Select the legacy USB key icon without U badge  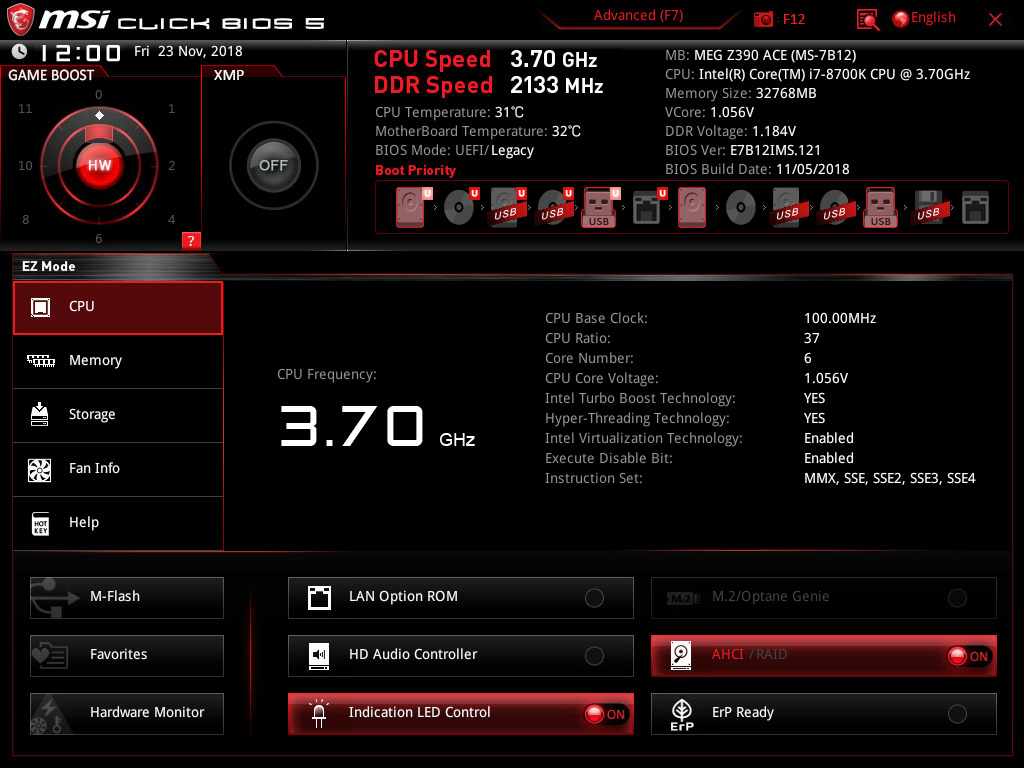point(880,207)
